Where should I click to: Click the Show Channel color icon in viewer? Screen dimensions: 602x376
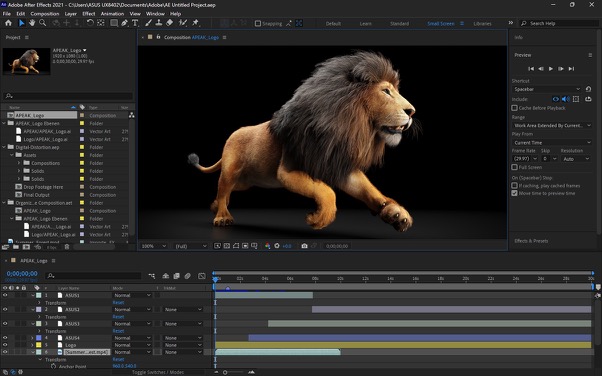tap(268, 246)
